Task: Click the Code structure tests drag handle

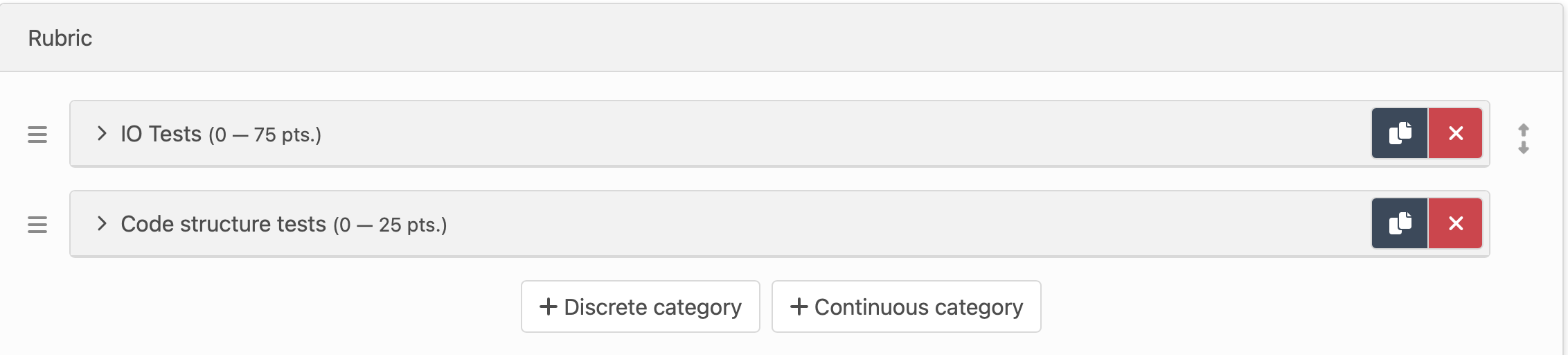Action: coord(37,225)
